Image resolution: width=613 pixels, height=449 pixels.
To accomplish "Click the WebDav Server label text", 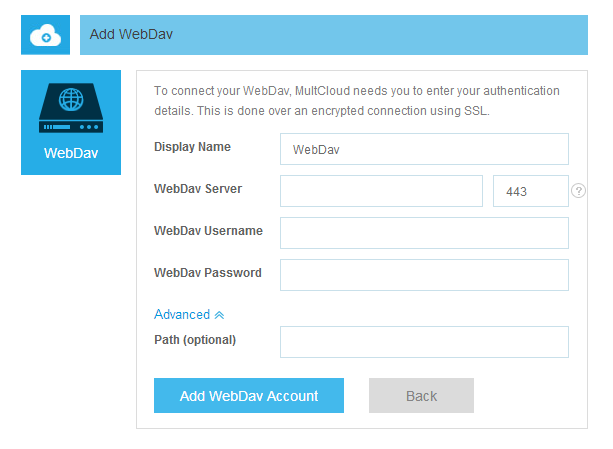I will pos(198,189).
